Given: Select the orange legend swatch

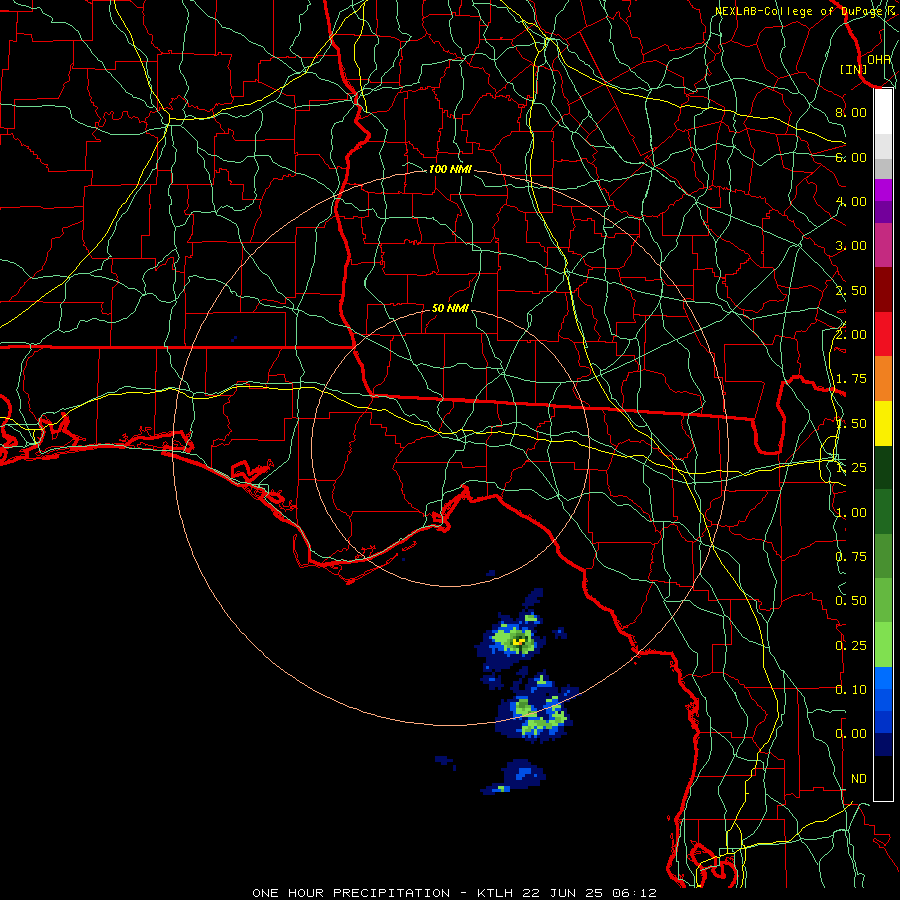Looking at the screenshot, I should 883,379.
